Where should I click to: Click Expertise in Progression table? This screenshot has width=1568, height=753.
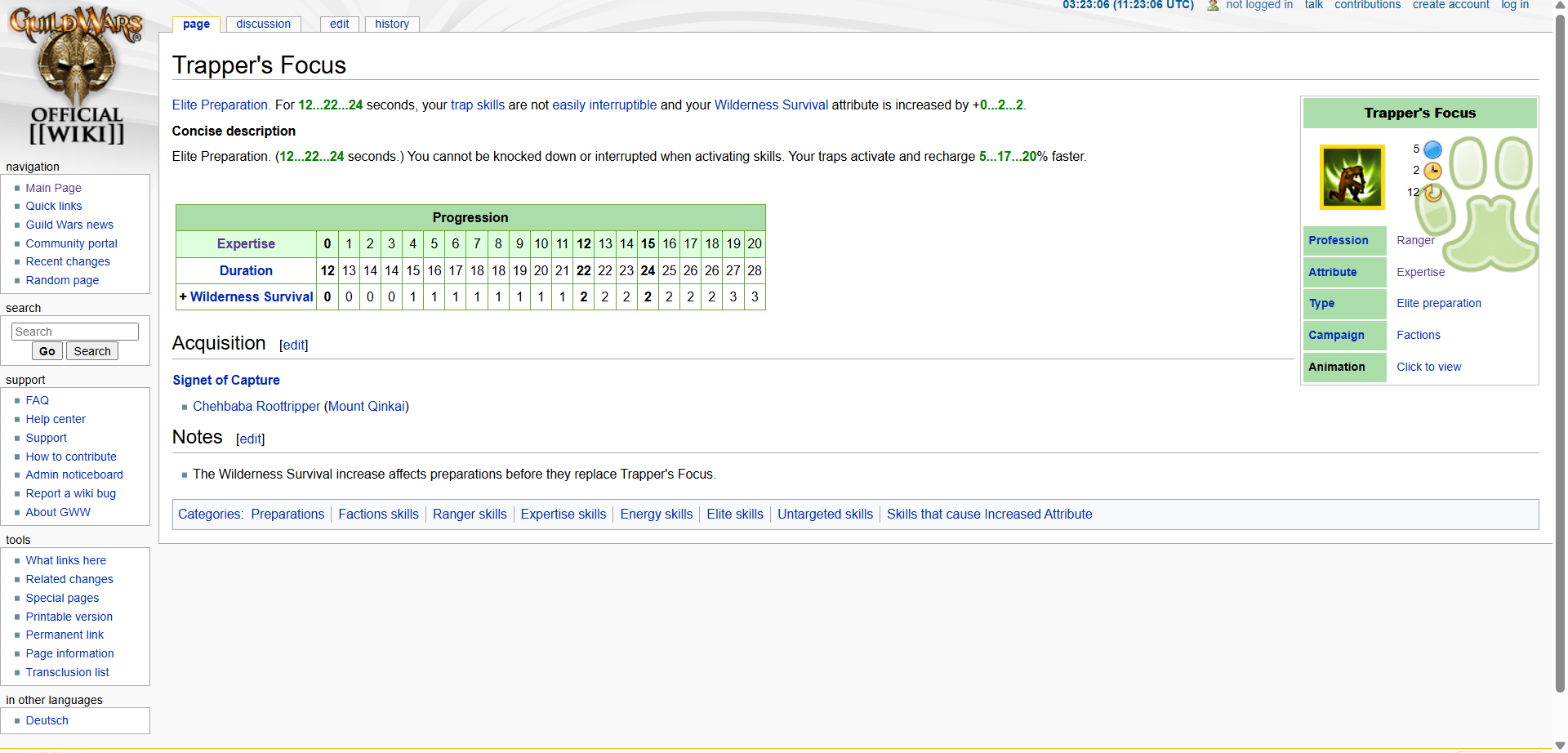point(246,243)
